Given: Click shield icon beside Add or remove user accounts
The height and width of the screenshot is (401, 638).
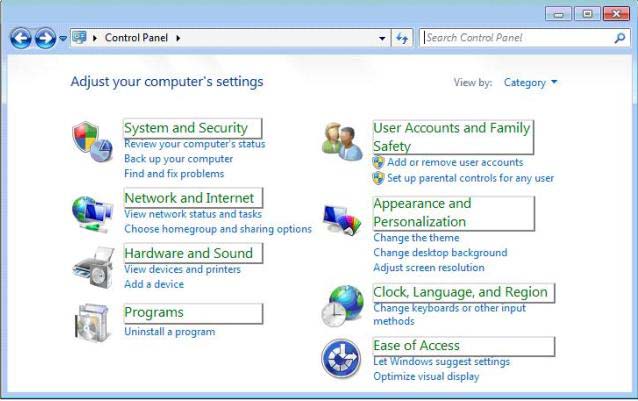Looking at the screenshot, I should point(378,162).
